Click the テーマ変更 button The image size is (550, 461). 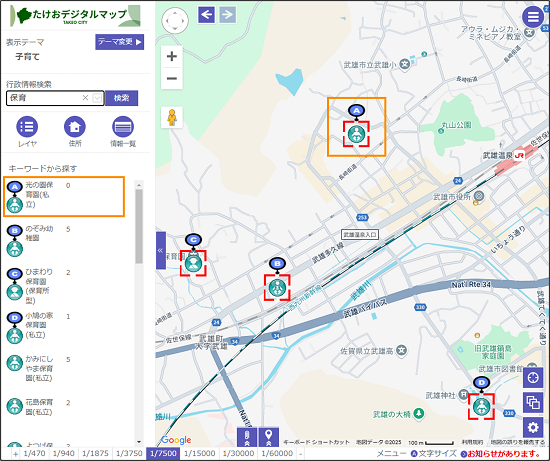pos(120,42)
